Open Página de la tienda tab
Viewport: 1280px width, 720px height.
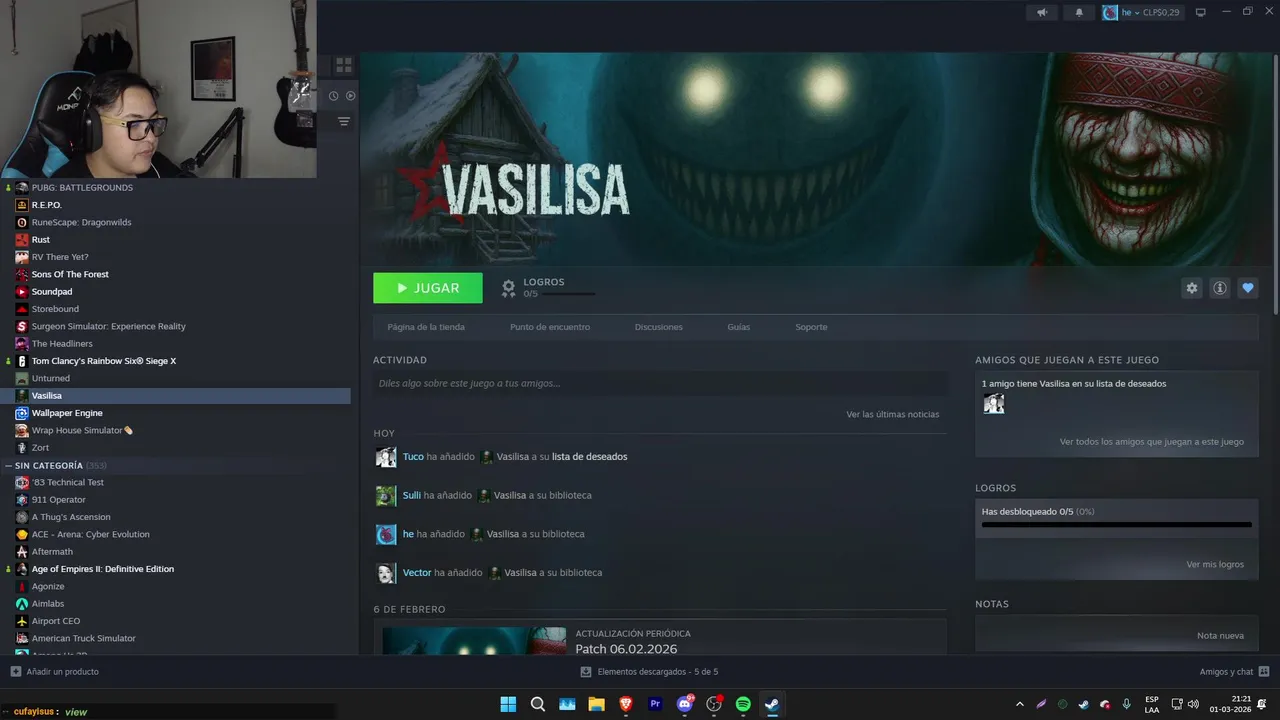(426, 327)
